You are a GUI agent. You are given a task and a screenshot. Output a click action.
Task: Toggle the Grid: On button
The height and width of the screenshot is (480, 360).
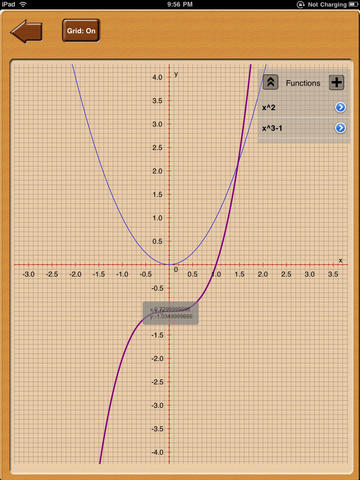(x=81, y=31)
